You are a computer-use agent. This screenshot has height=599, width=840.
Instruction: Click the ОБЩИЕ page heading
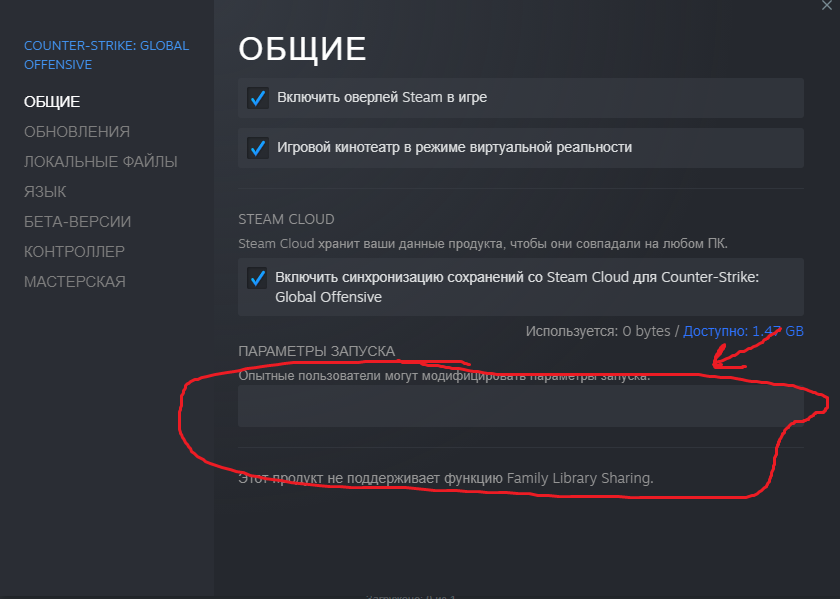pos(302,48)
